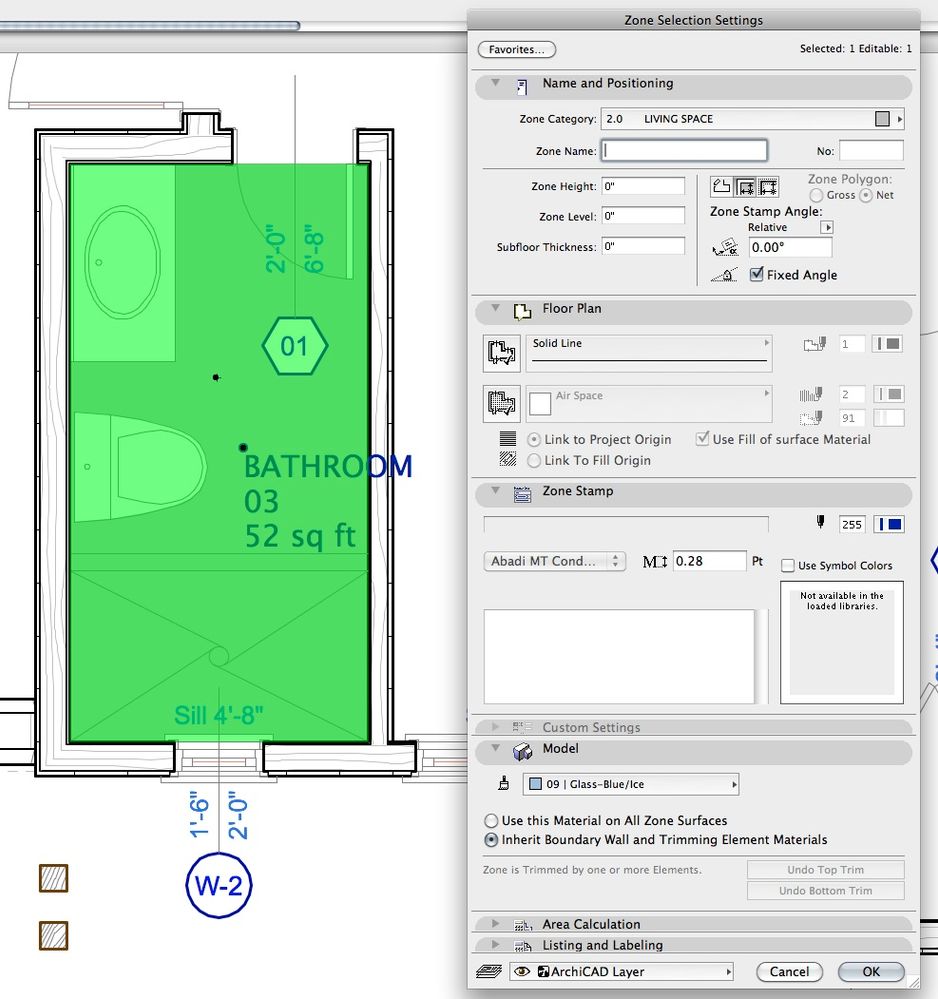Click the Cancel button
The image size is (938, 999).
click(x=789, y=972)
